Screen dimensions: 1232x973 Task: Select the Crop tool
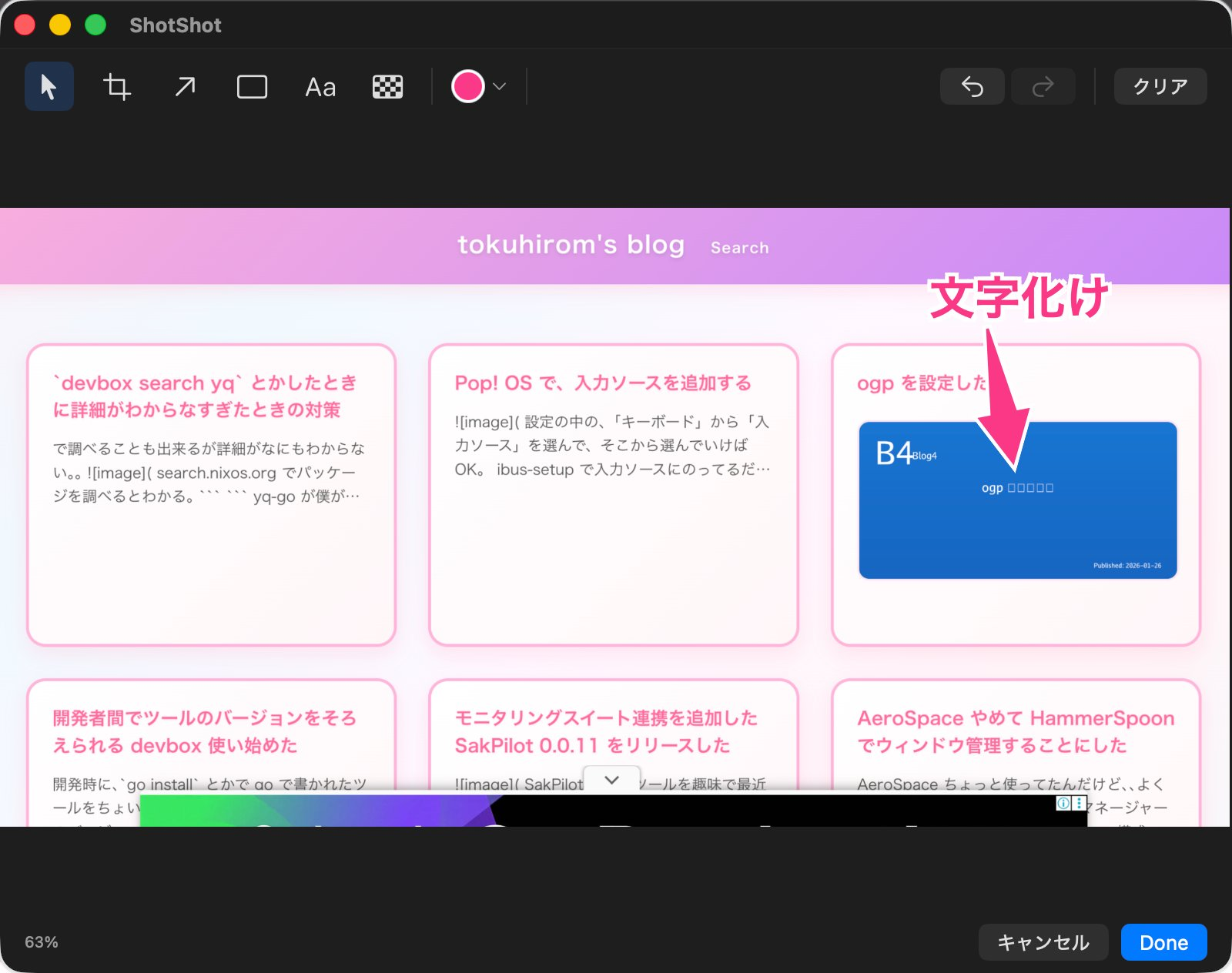117,86
